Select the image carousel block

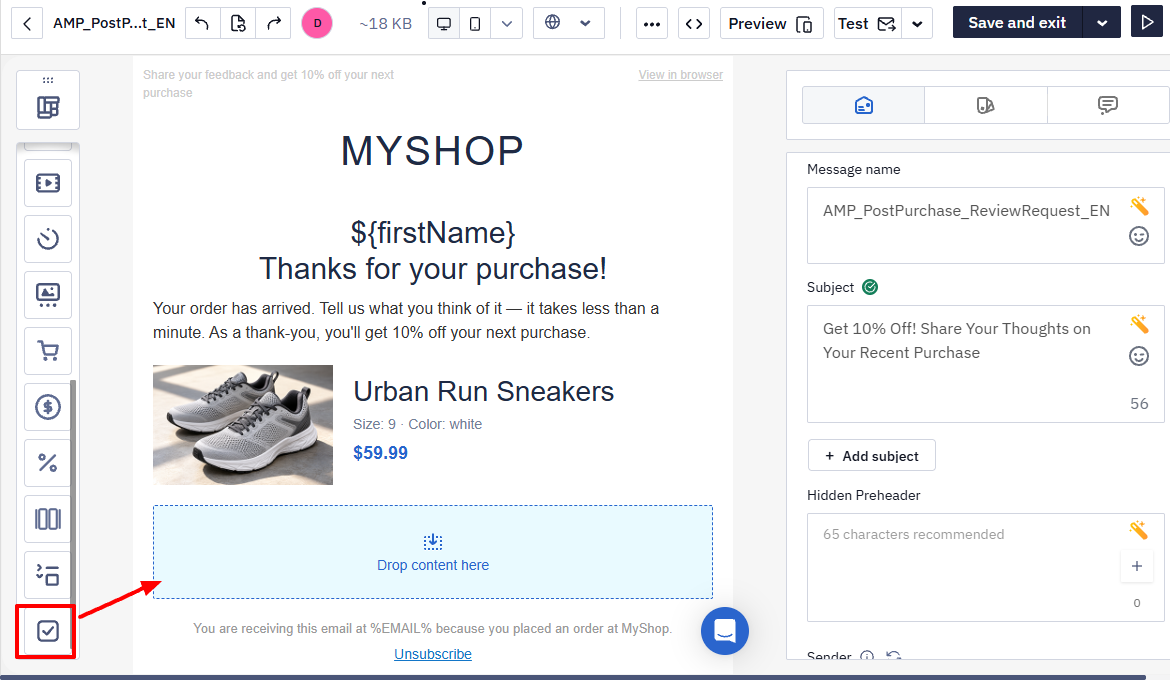click(48, 295)
